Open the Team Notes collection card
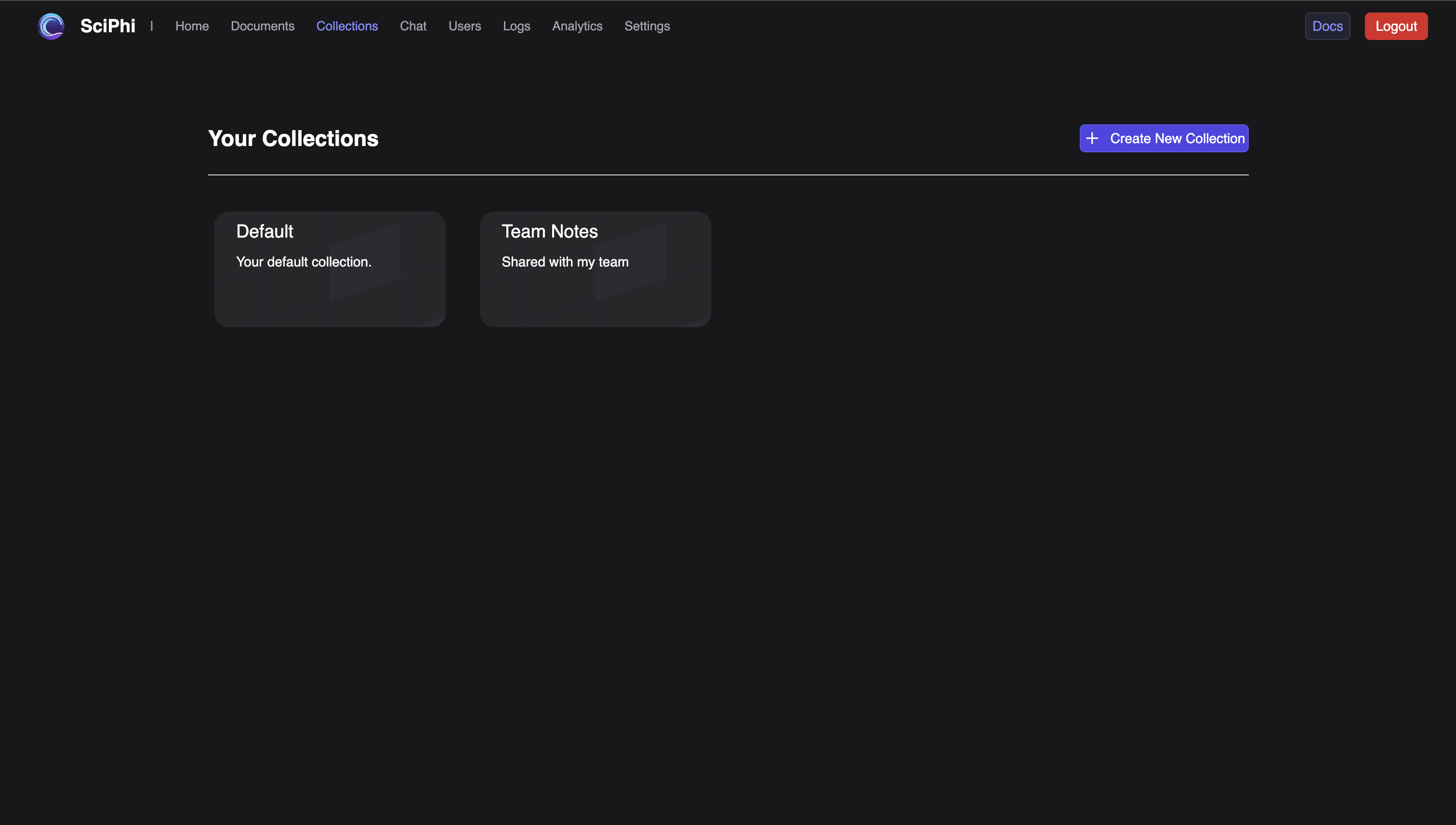 (x=595, y=269)
